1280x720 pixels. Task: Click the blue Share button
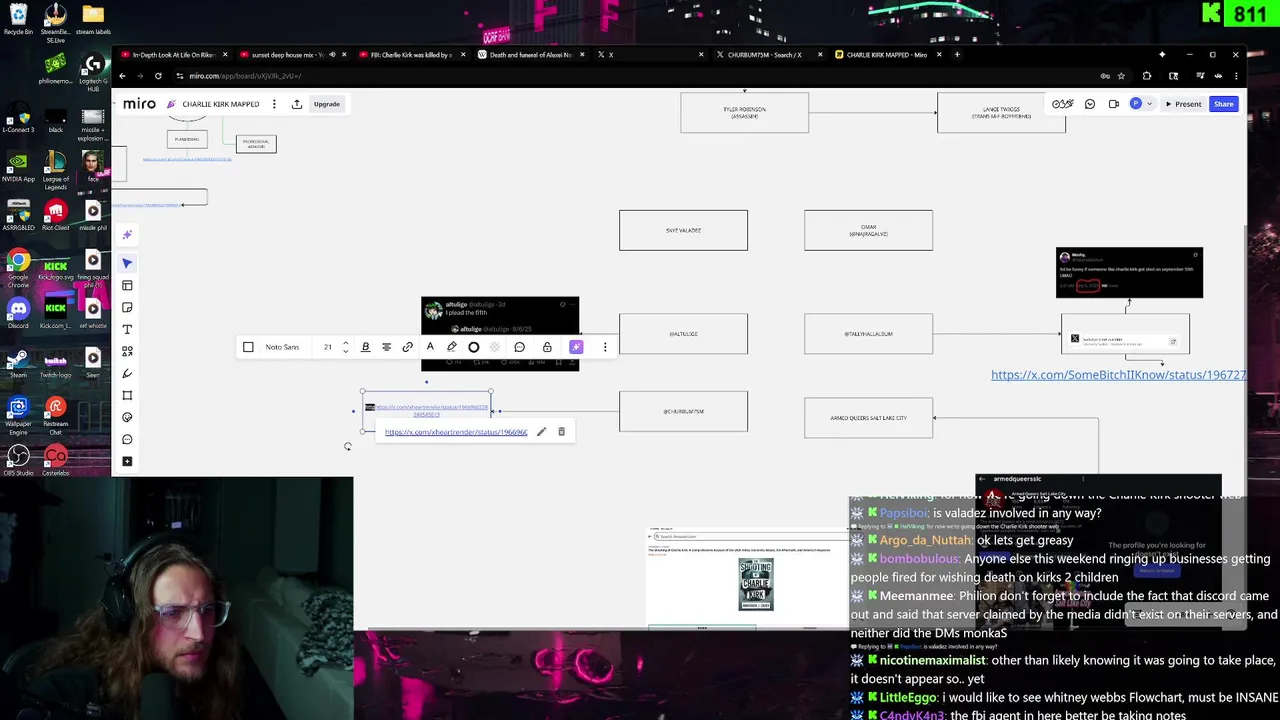(1224, 104)
